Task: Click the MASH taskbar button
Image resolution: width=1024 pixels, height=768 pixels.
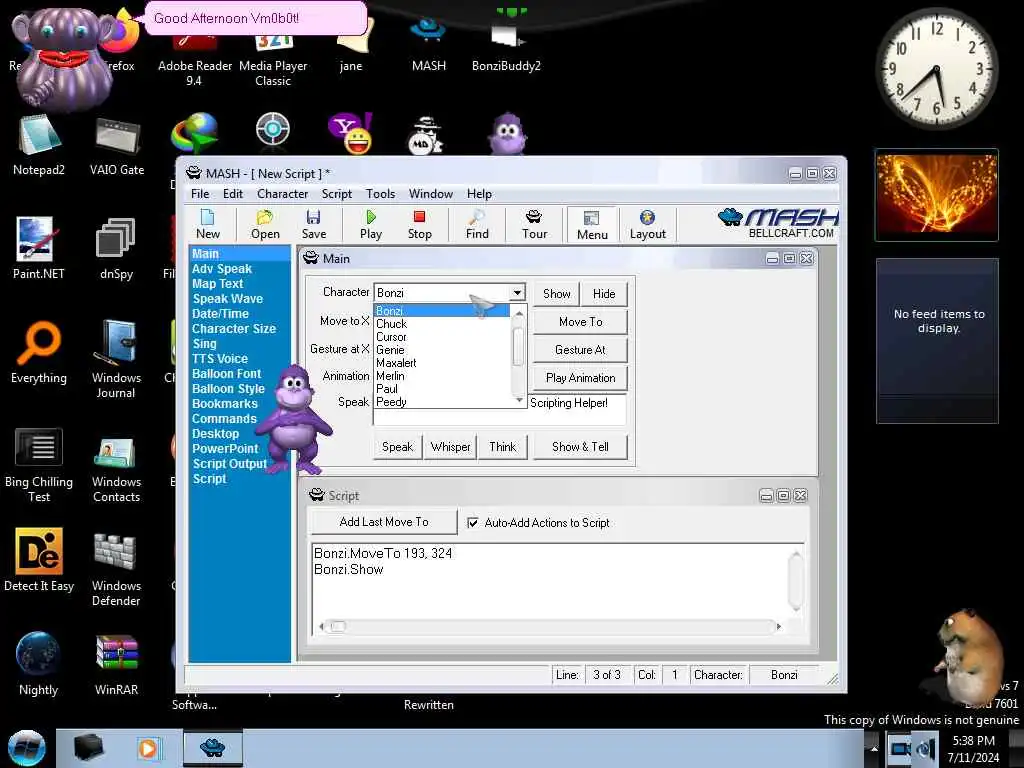Action: [x=213, y=748]
